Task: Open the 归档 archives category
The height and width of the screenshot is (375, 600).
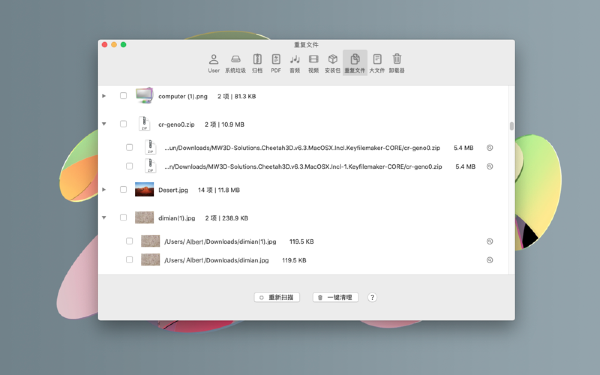Action: 257,63
